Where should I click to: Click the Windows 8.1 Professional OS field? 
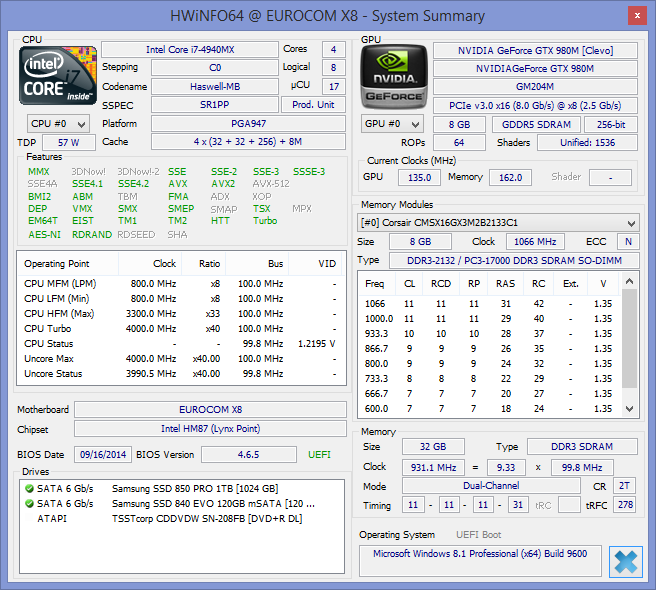480,560
